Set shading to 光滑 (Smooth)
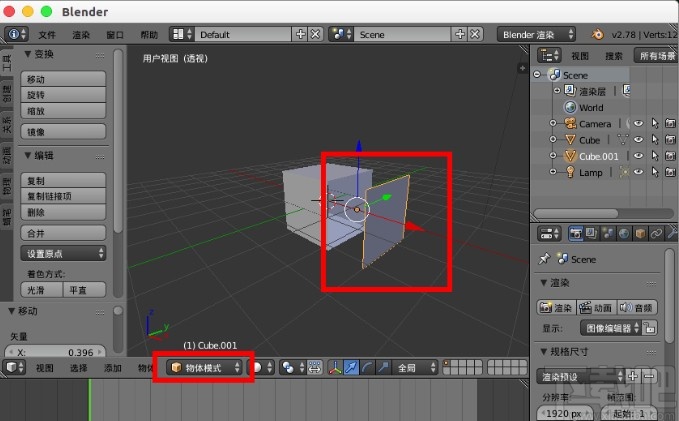Image resolution: width=679 pixels, height=421 pixels. (42, 290)
